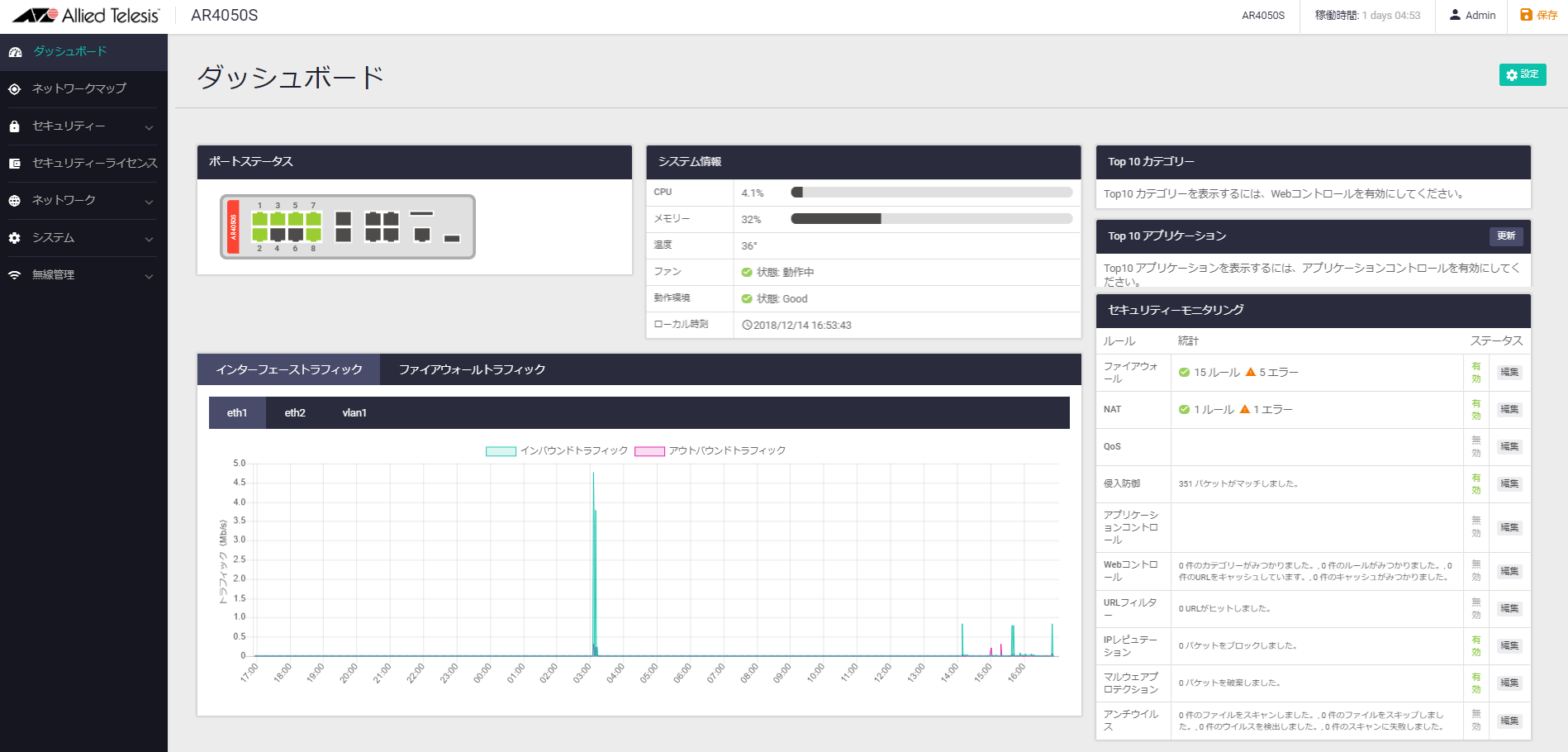Click the dashboard gauge icon in sidebar

[15, 52]
